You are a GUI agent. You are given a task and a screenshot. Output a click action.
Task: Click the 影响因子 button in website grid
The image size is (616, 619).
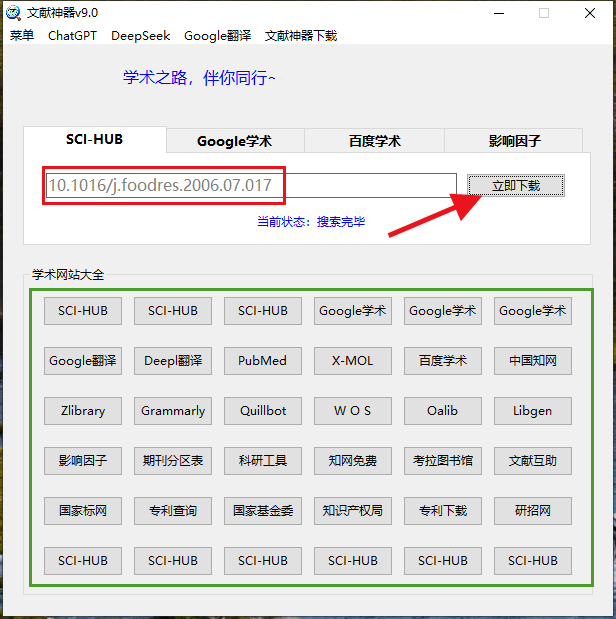[x=83, y=461]
